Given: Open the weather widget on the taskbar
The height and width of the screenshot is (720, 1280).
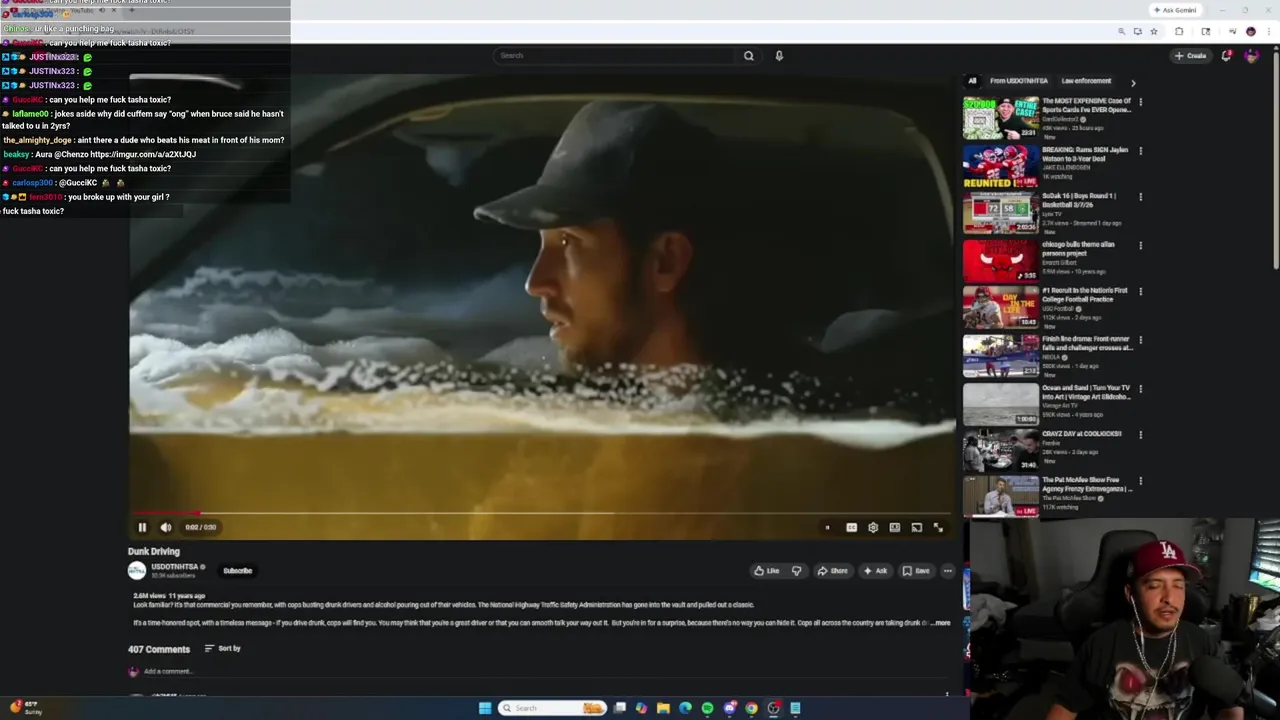Looking at the screenshot, I should tap(27, 708).
